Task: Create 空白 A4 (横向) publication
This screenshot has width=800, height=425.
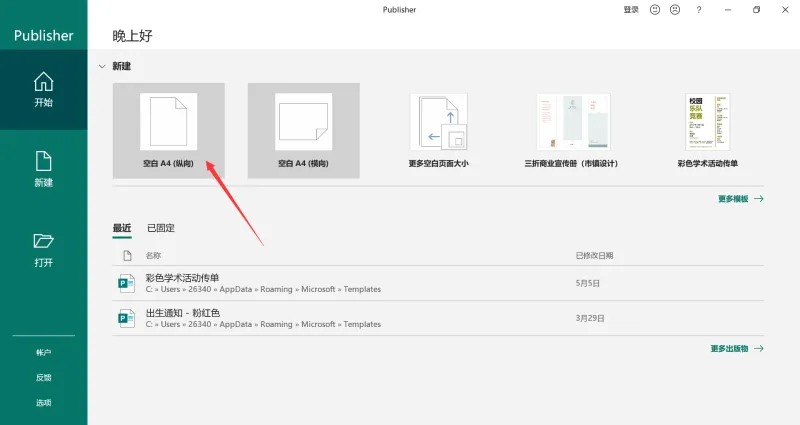Action: click(x=304, y=131)
